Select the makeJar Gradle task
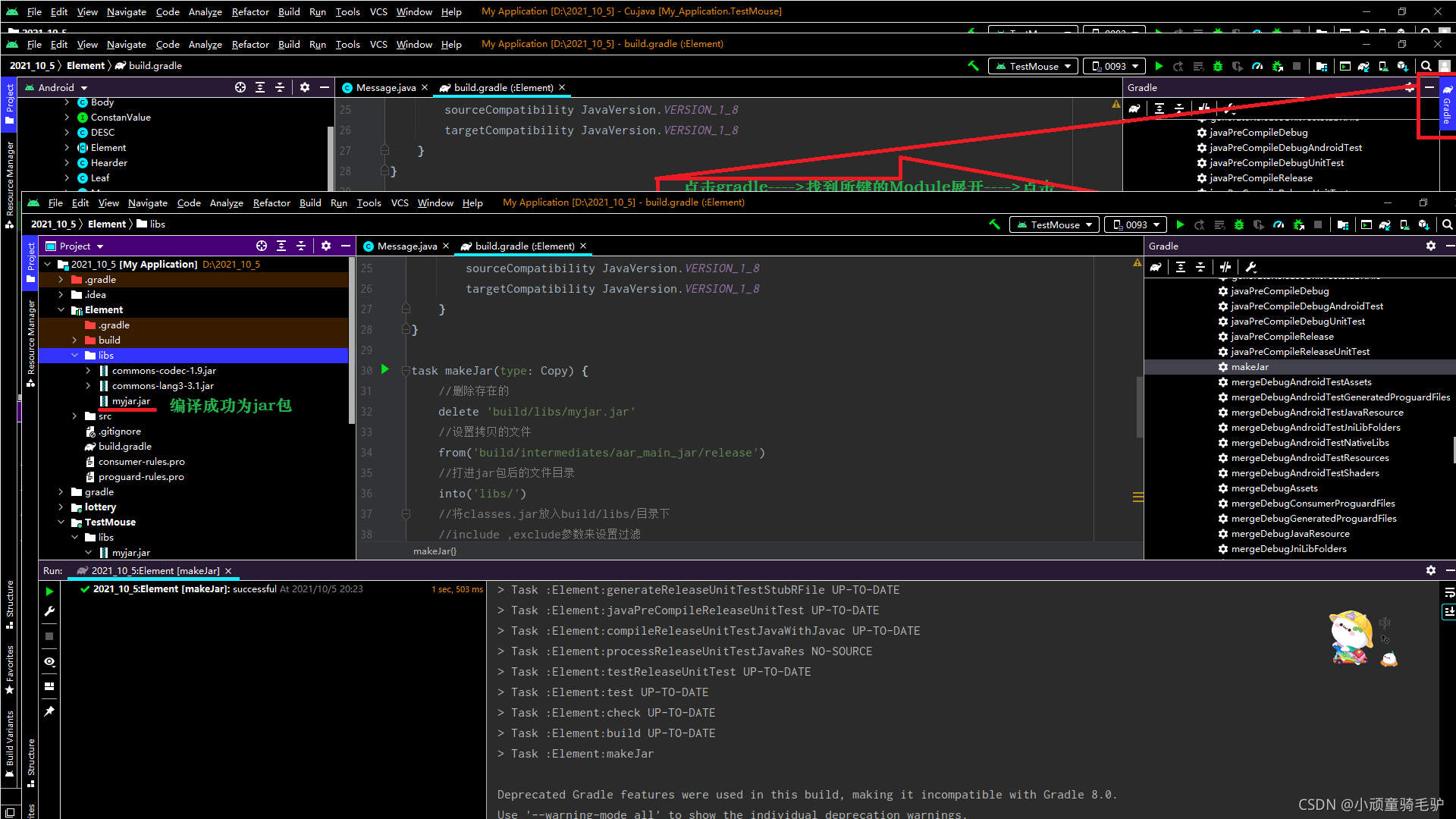 (x=1249, y=367)
